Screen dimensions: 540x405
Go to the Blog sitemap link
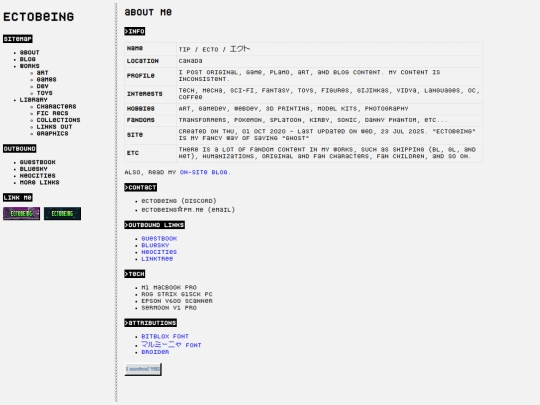(28, 59)
